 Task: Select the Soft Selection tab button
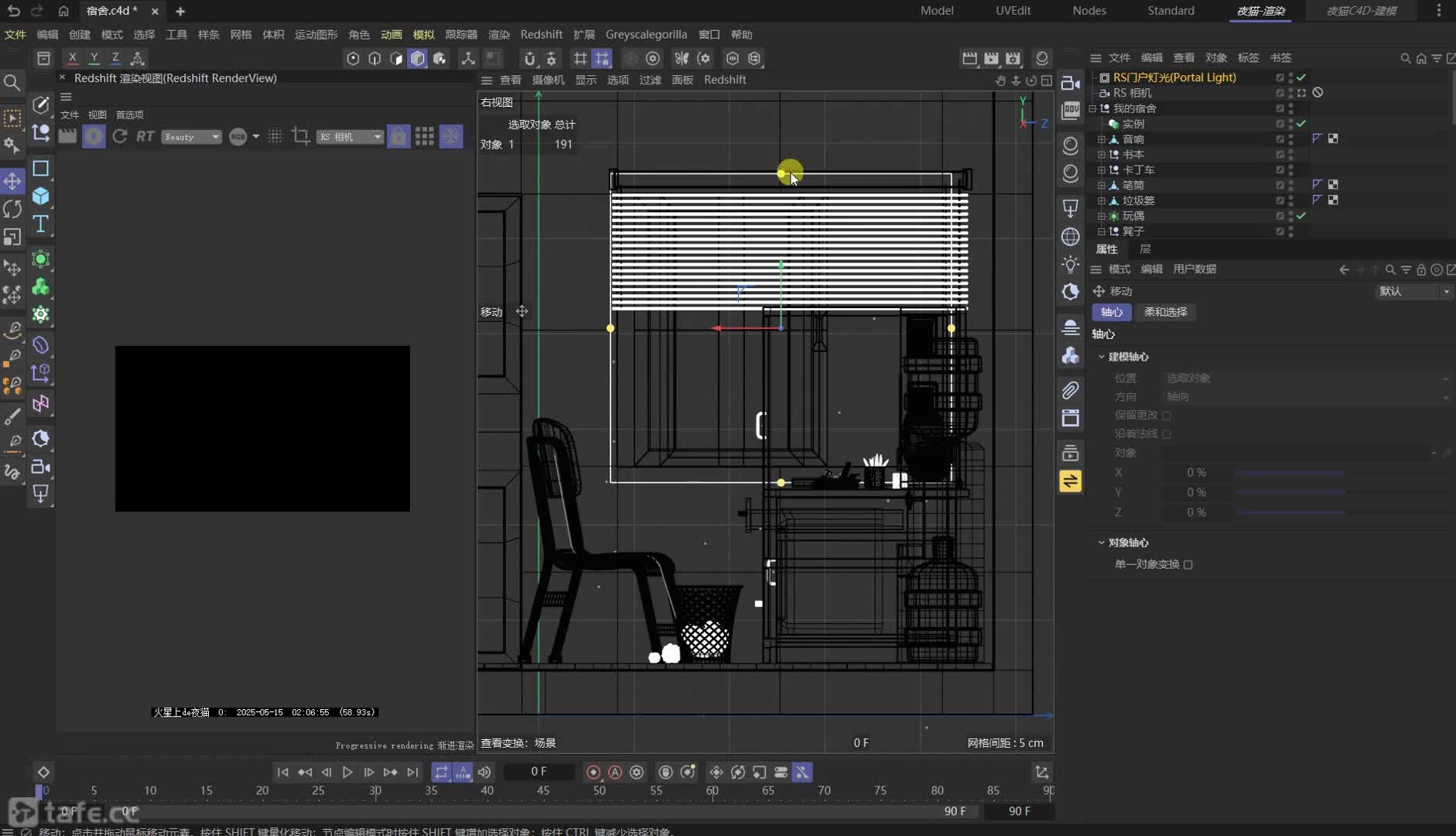coord(1165,312)
